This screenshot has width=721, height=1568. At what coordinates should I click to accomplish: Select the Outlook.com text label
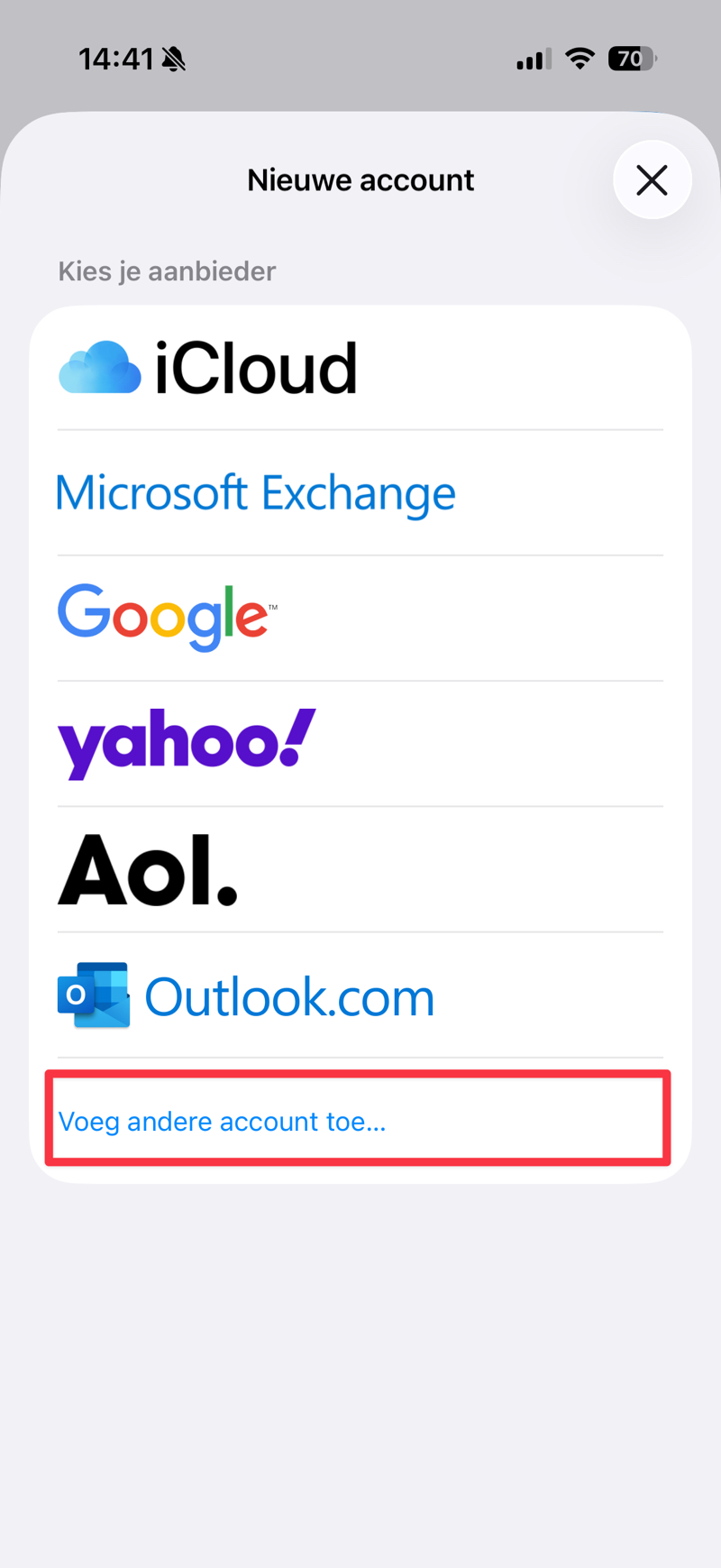[289, 997]
